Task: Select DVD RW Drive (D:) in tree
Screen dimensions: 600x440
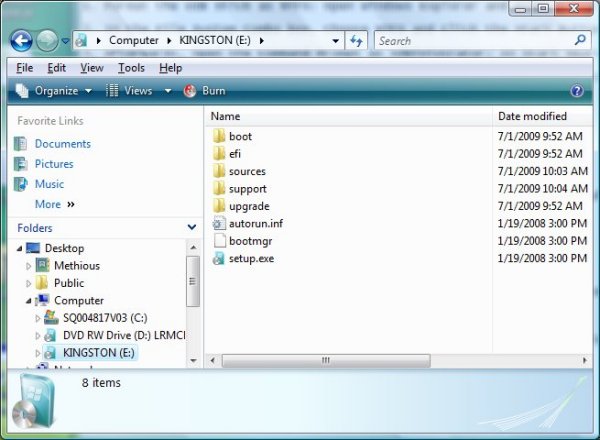Action: (x=124, y=336)
